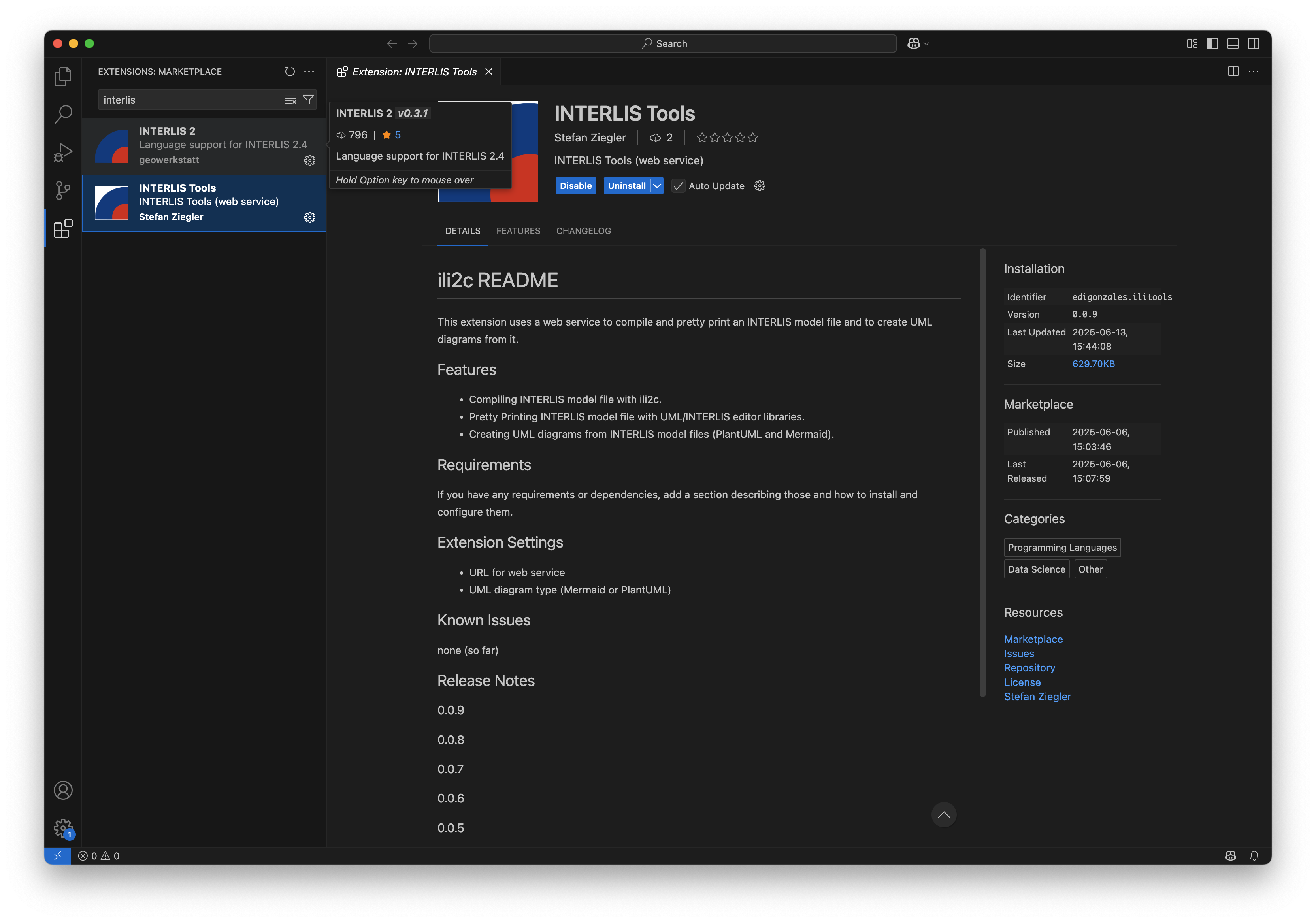
Task: Open Copilot status icon in status bar
Action: point(1230,855)
